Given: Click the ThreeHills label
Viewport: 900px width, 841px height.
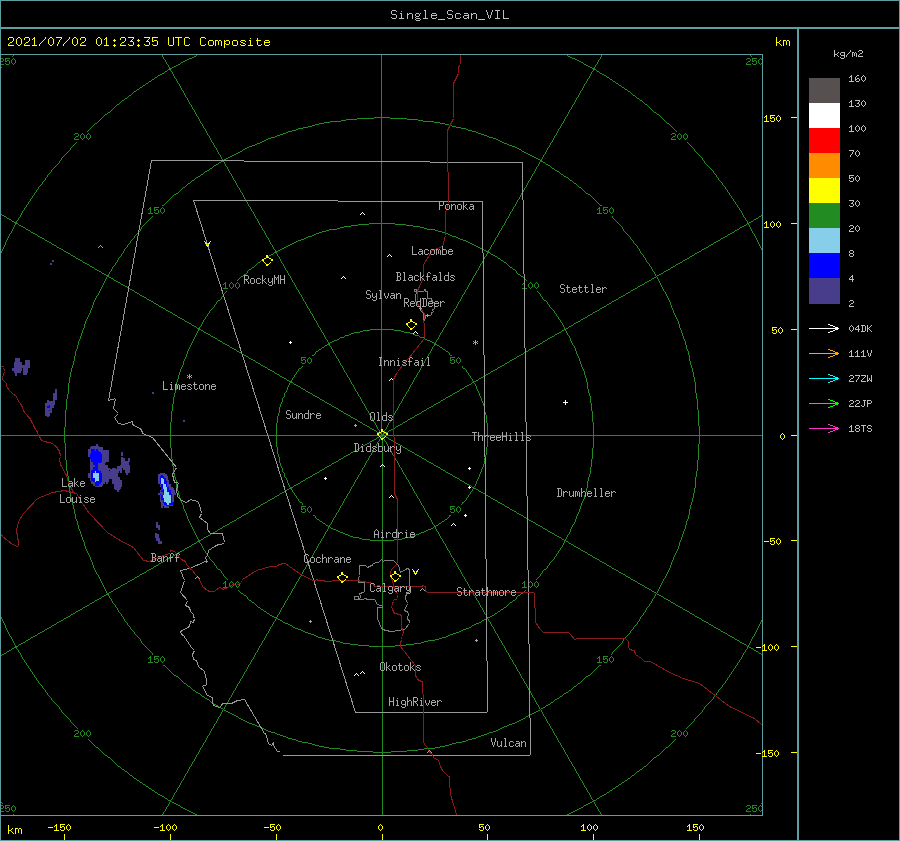Looking at the screenshot, I should click(502, 437).
